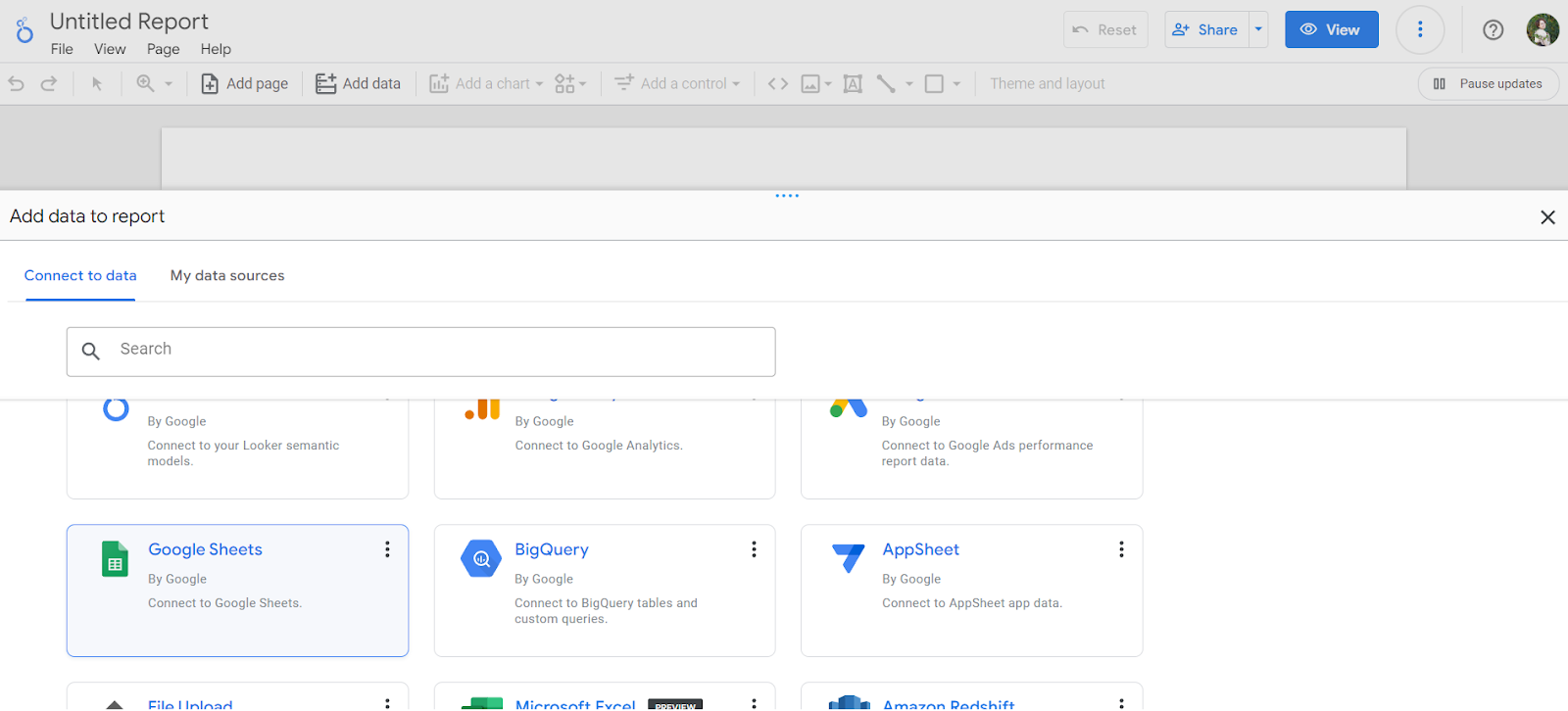Click 'Connect to Google Sheets.' description text
Viewport: 1568px width, 711px height.
(x=224, y=603)
